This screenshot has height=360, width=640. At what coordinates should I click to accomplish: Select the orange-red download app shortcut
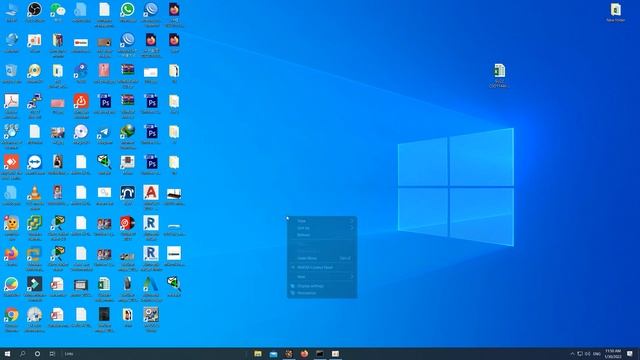point(81,101)
